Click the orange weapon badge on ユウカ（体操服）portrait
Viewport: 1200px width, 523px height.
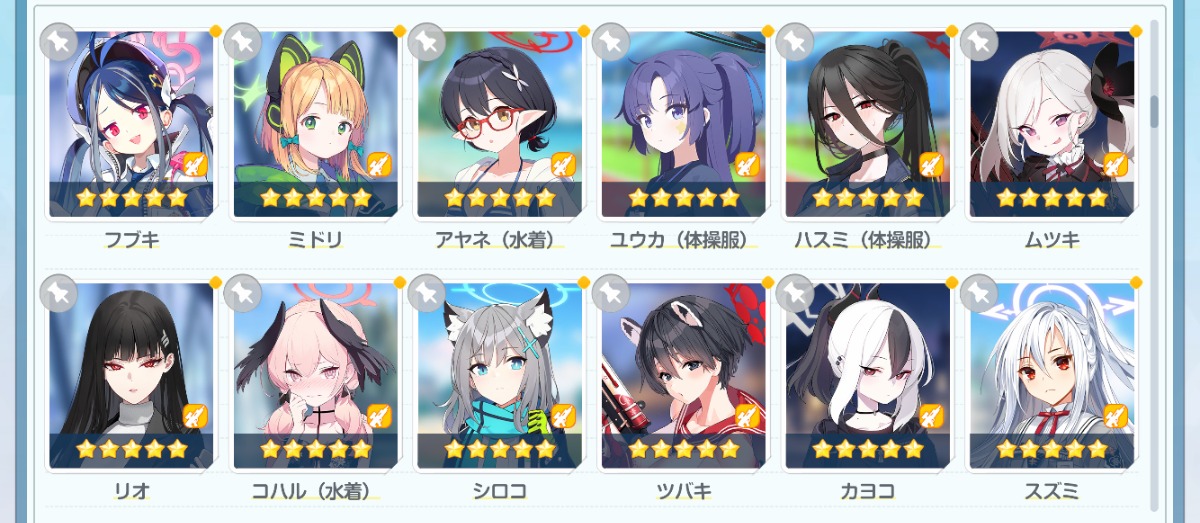[747, 163]
